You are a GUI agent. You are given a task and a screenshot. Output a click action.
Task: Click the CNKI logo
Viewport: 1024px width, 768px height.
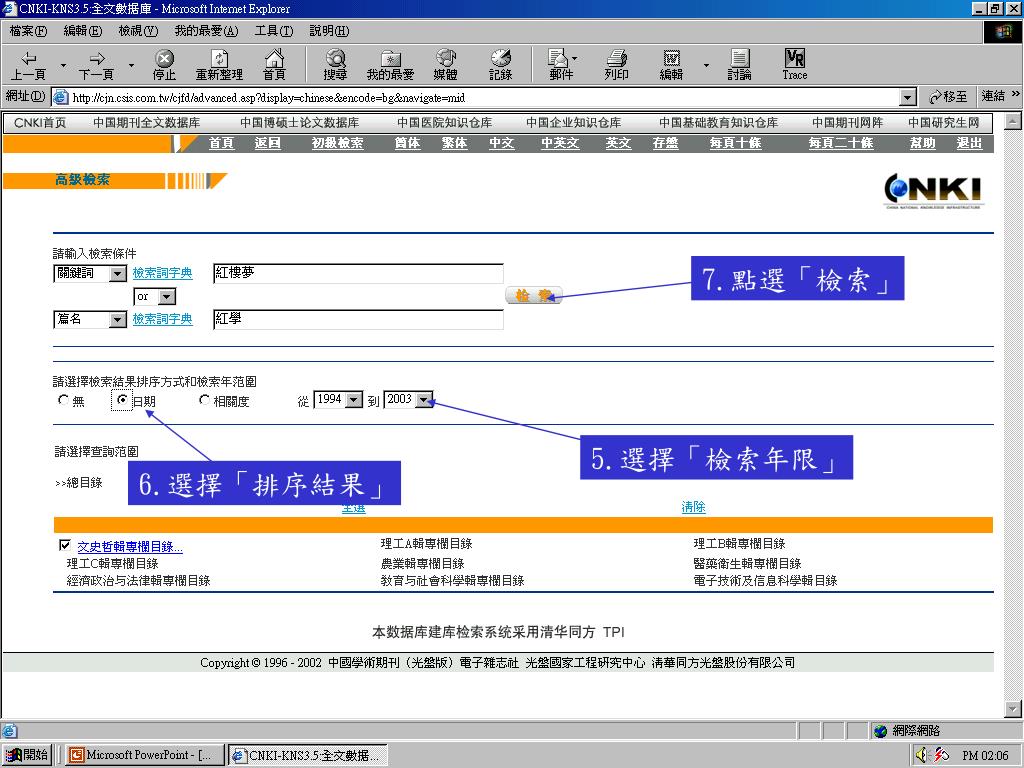(933, 191)
